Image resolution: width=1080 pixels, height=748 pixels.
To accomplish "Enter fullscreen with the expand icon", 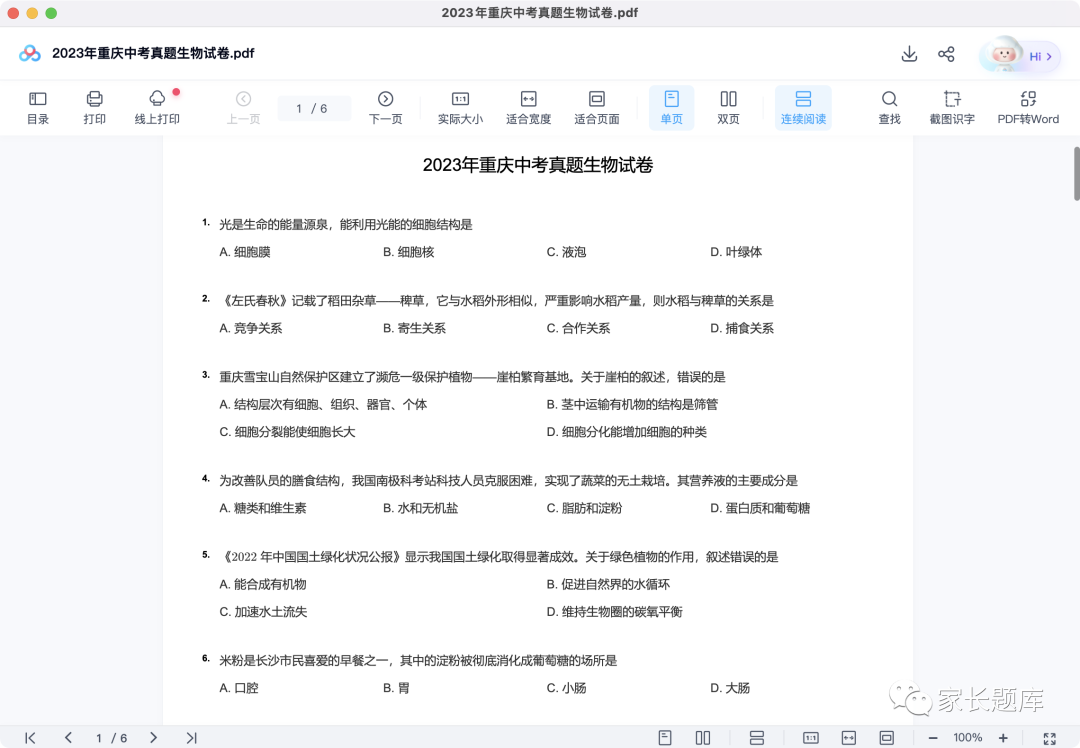I will point(1050,738).
